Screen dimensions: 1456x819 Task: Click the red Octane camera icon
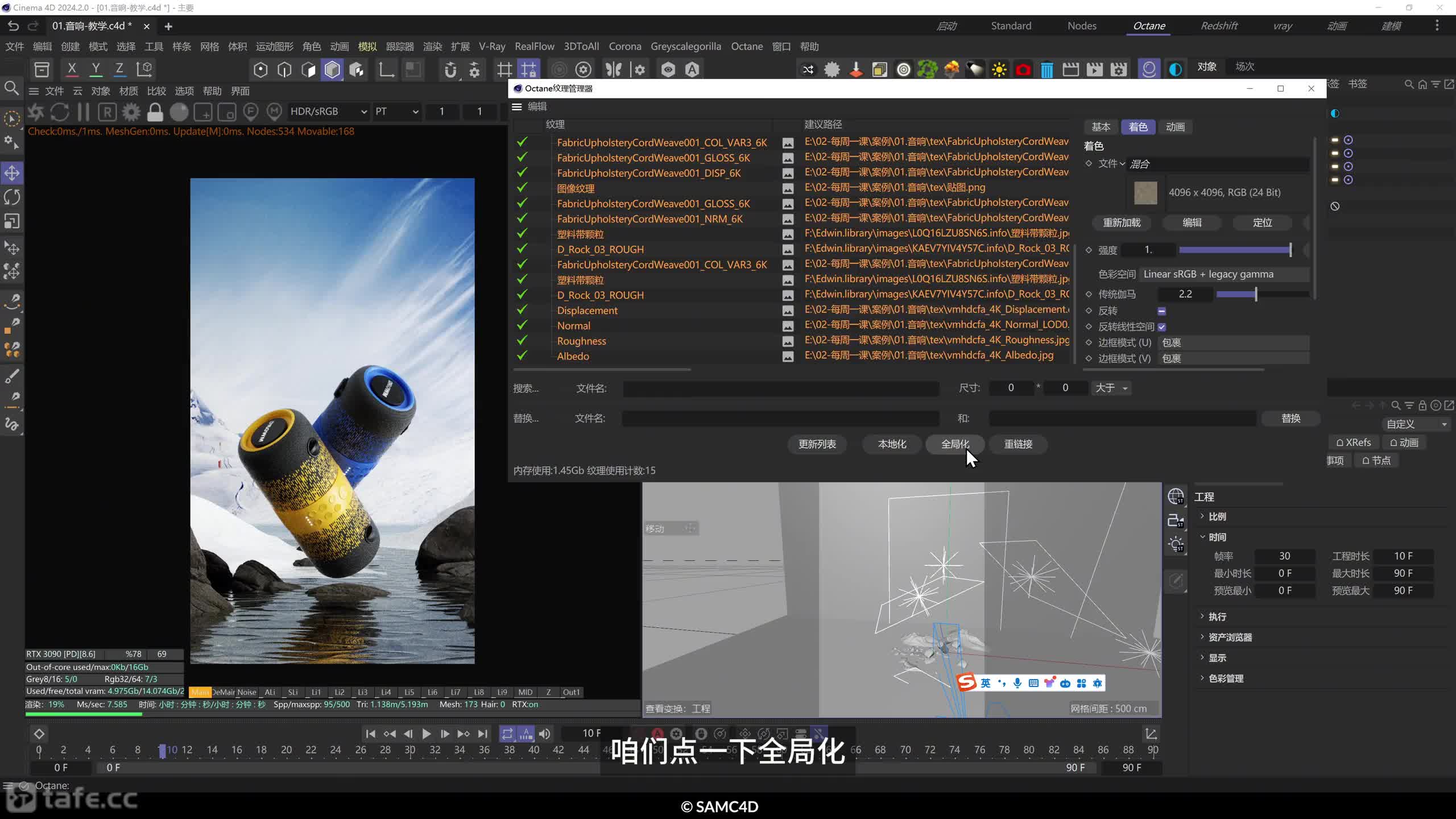coord(1023,69)
